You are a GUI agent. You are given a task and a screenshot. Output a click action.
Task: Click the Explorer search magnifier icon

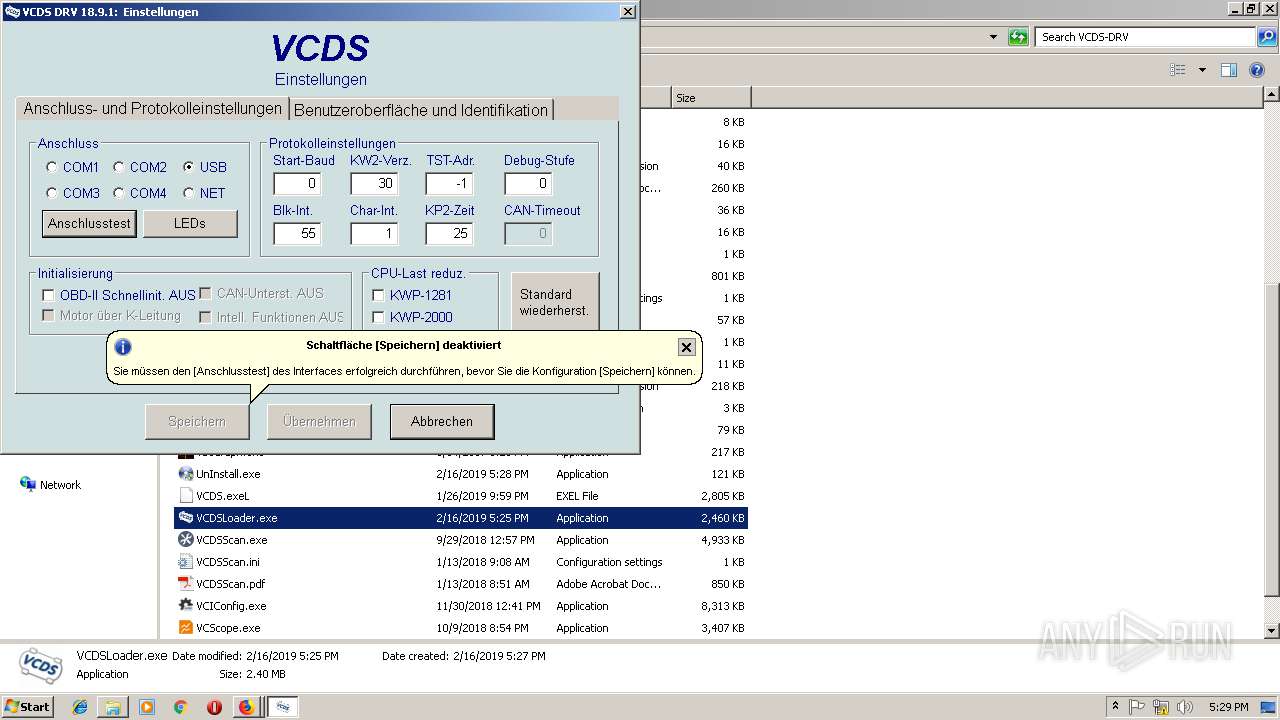1266,37
